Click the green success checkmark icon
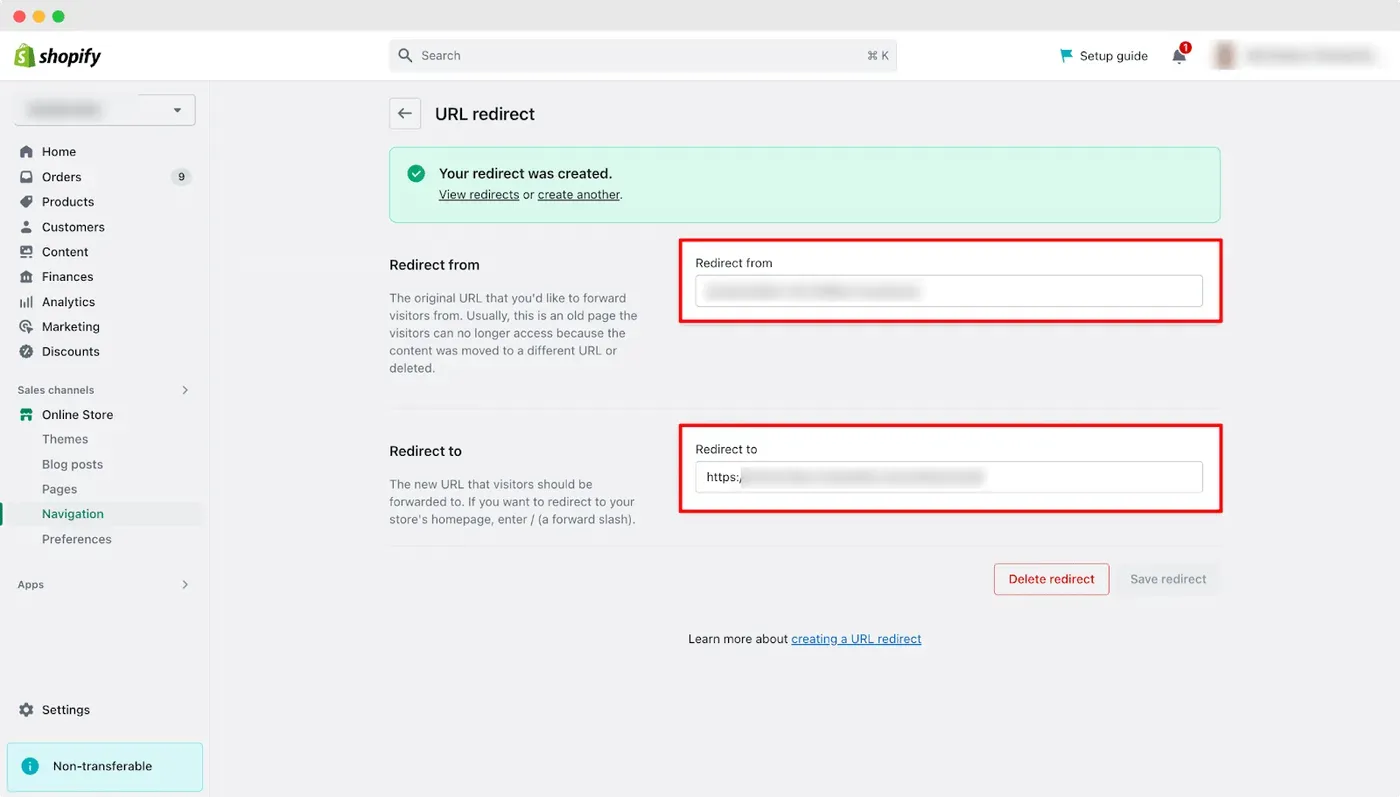Screen dimensions: 1400x797 tap(416, 174)
